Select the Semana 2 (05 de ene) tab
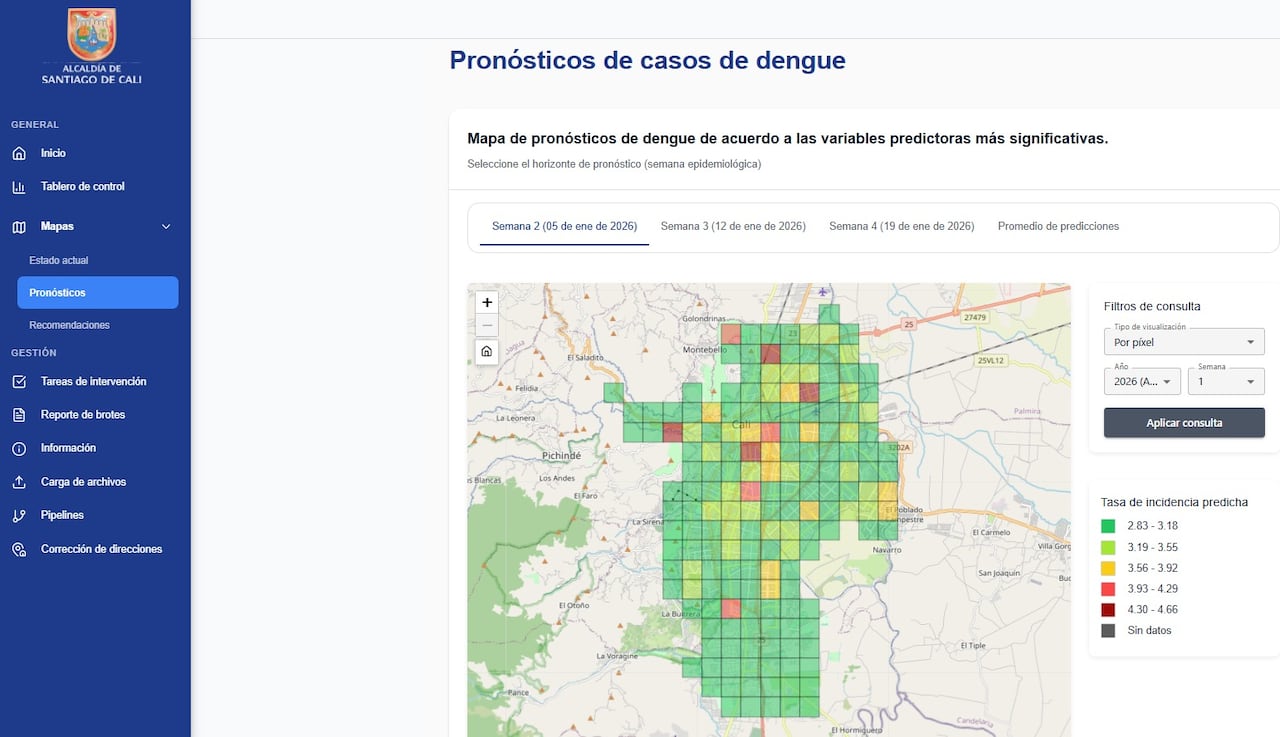This screenshot has width=1280, height=737. click(x=564, y=227)
